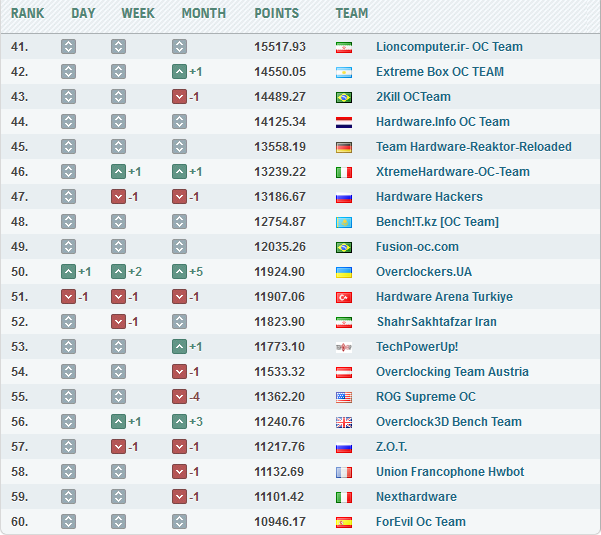Select the rank number 48.
Screen dimensions: 601x535
[20, 222]
